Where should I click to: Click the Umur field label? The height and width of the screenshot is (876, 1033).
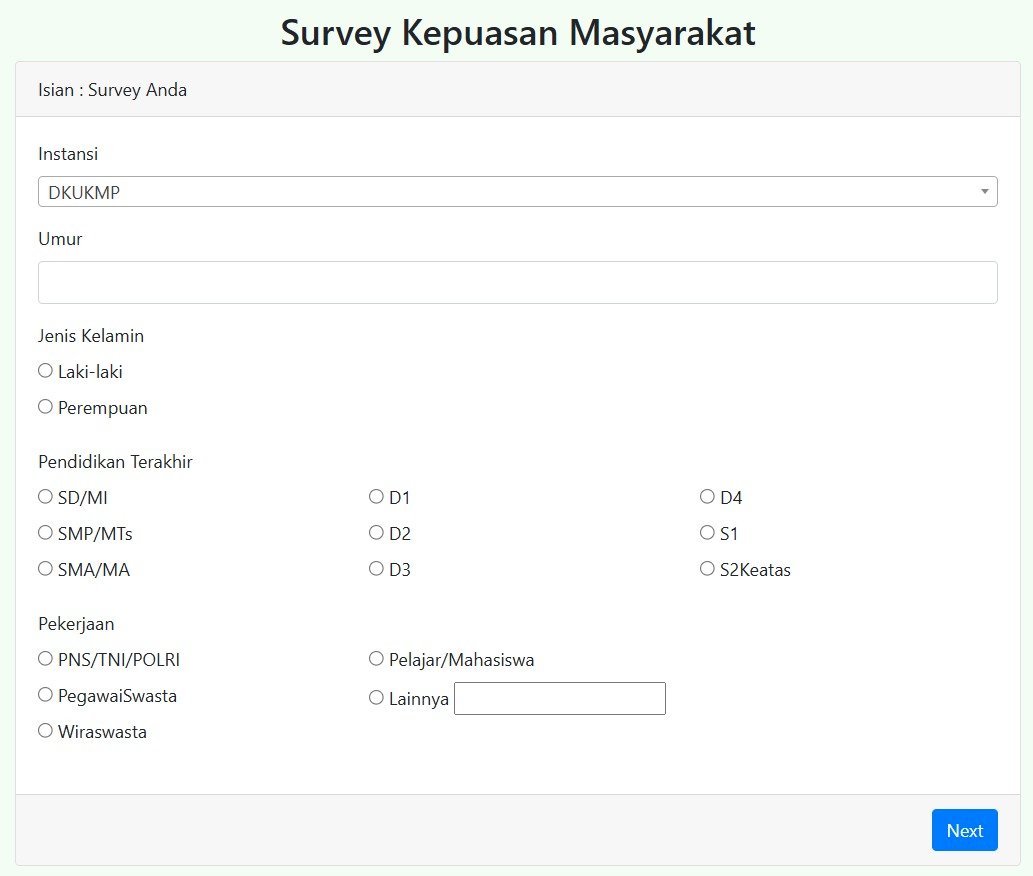pyautogui.click(x=60, y=239)
